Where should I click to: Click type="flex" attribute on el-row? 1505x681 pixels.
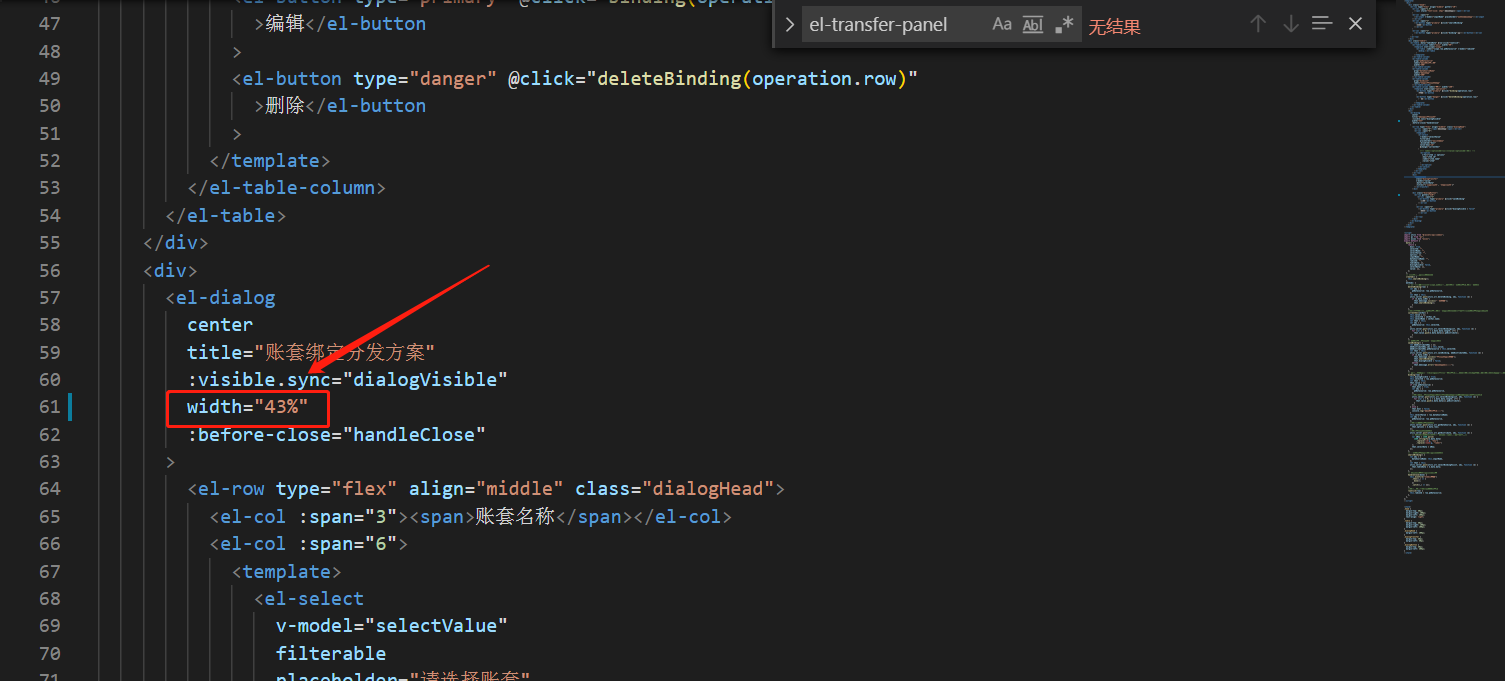(337, 489)
